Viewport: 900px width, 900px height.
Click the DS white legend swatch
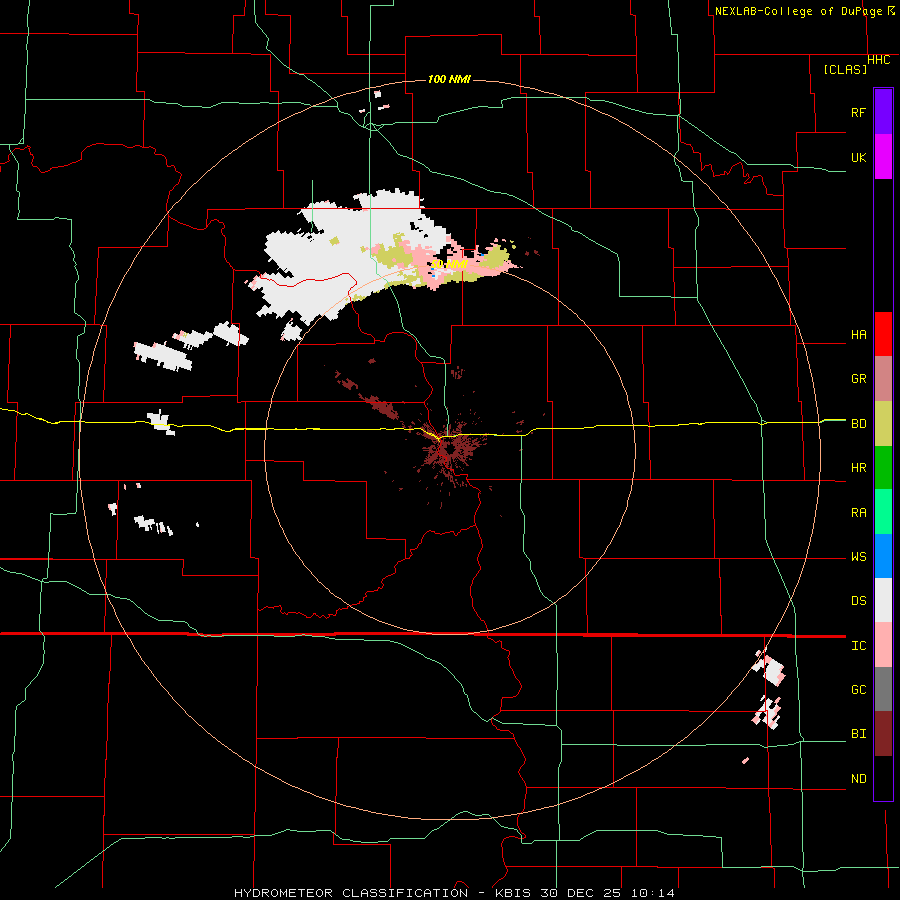tap(883, 600)
